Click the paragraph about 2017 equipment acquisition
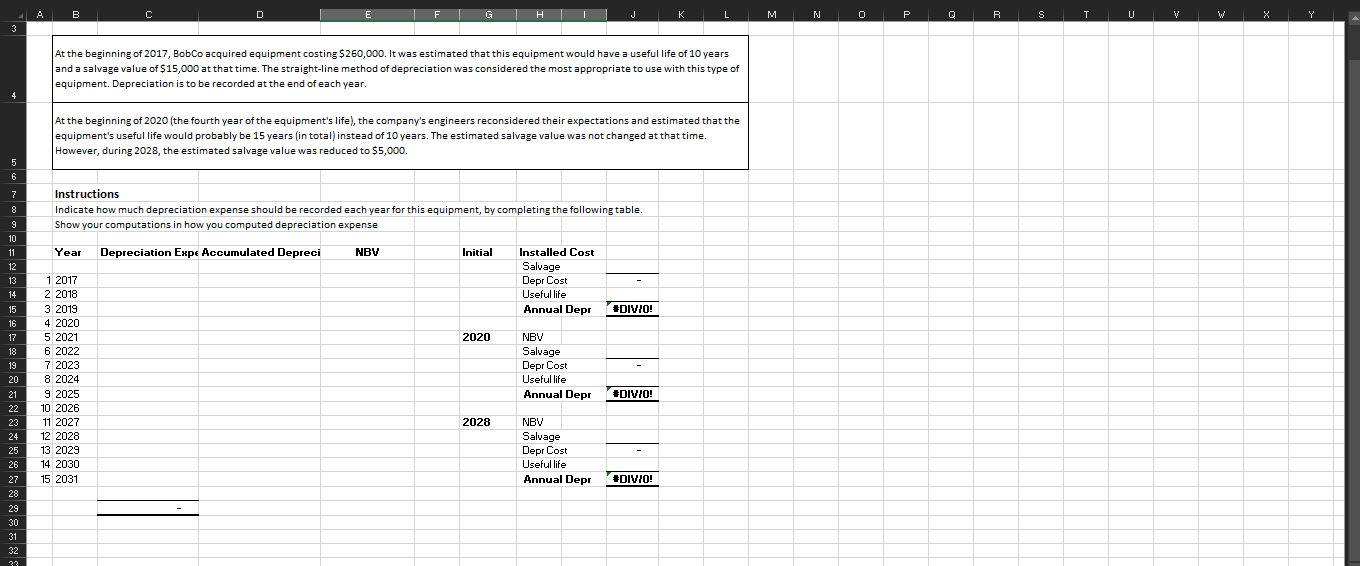The image size is (1360, 566). click(x=399, y=68)
